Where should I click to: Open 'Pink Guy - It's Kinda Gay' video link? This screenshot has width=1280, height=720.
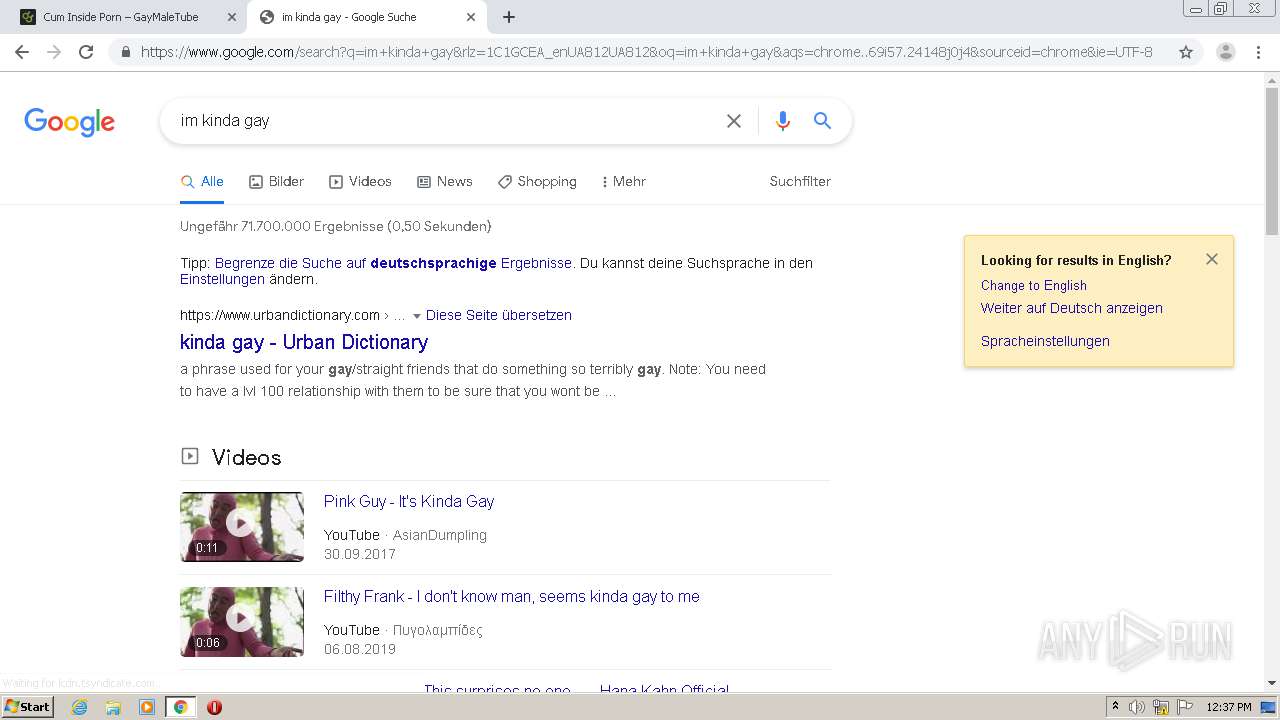click(x=409, y=502)
